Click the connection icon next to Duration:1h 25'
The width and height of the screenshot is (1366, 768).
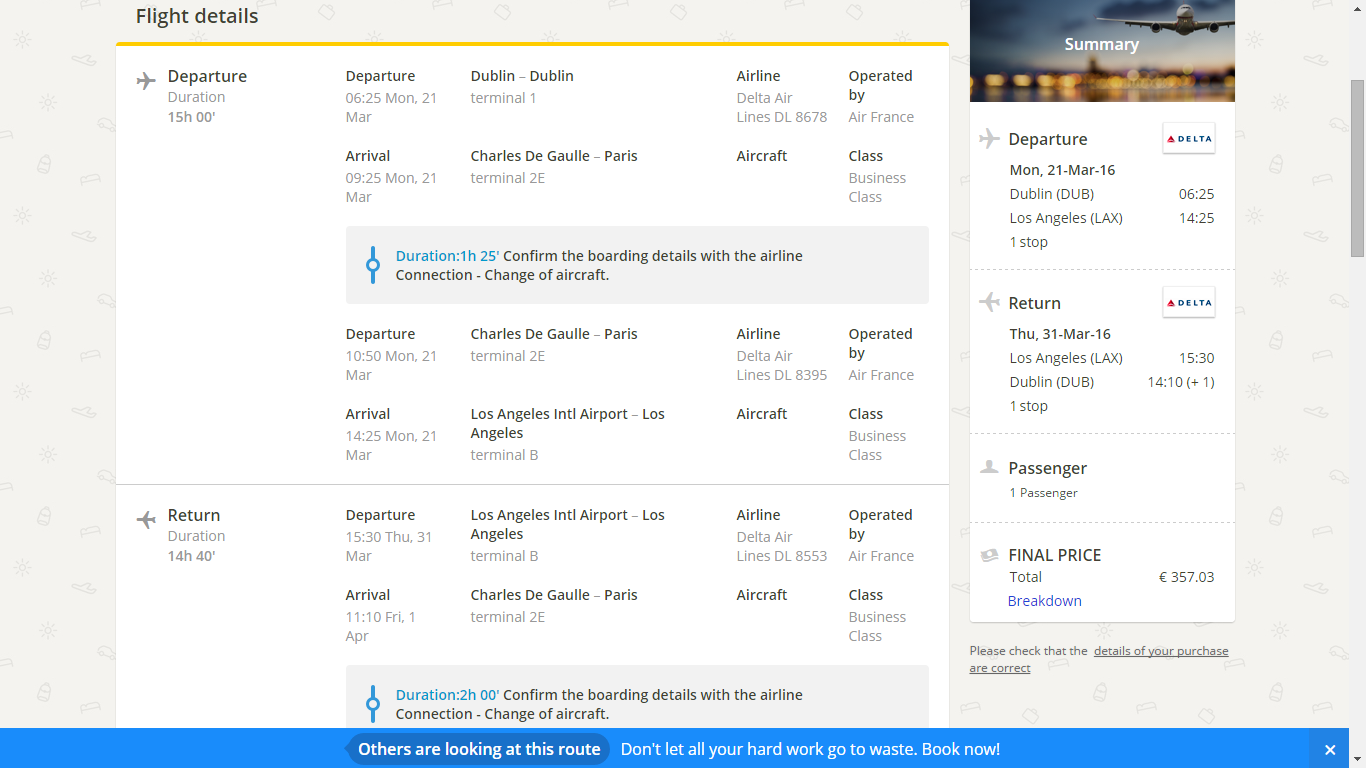(373, 265)
